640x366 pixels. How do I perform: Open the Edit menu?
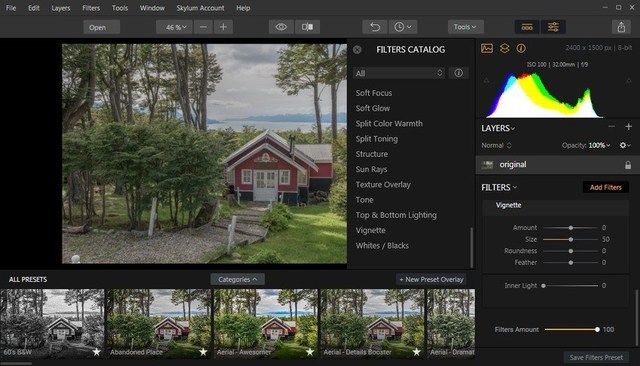(34, 8)
